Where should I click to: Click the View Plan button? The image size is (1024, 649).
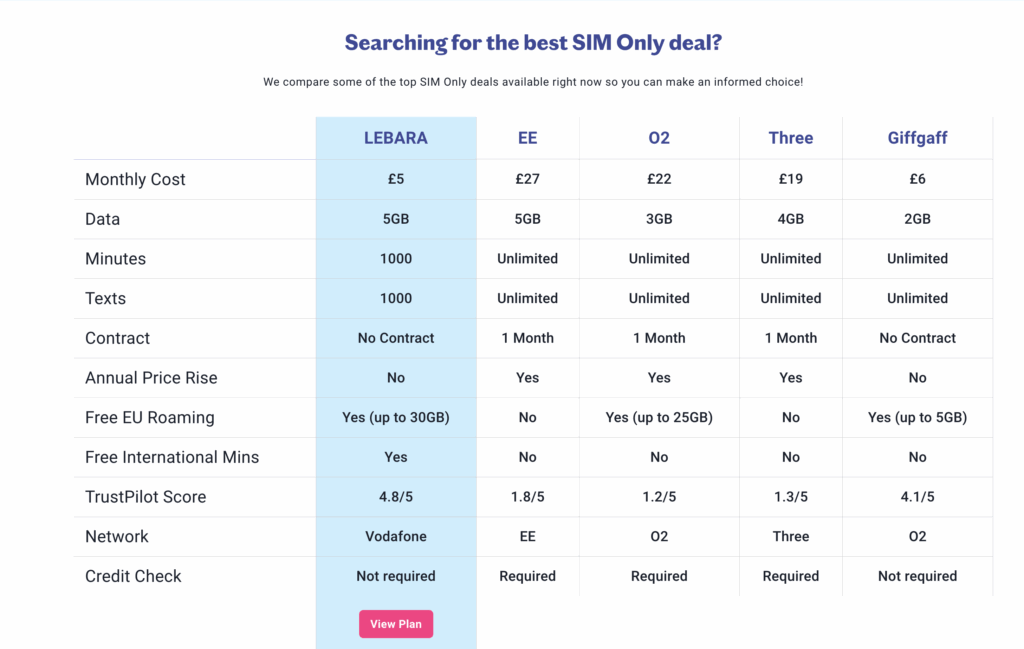pyautogui.click(x=396, y=624)
